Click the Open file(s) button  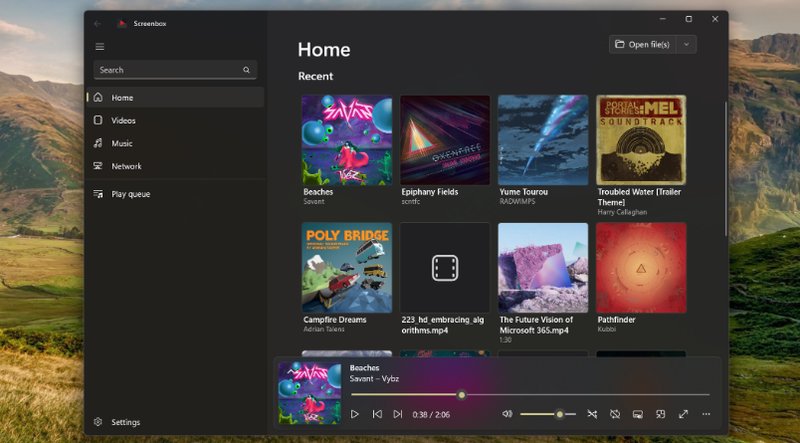coord(642,44)
